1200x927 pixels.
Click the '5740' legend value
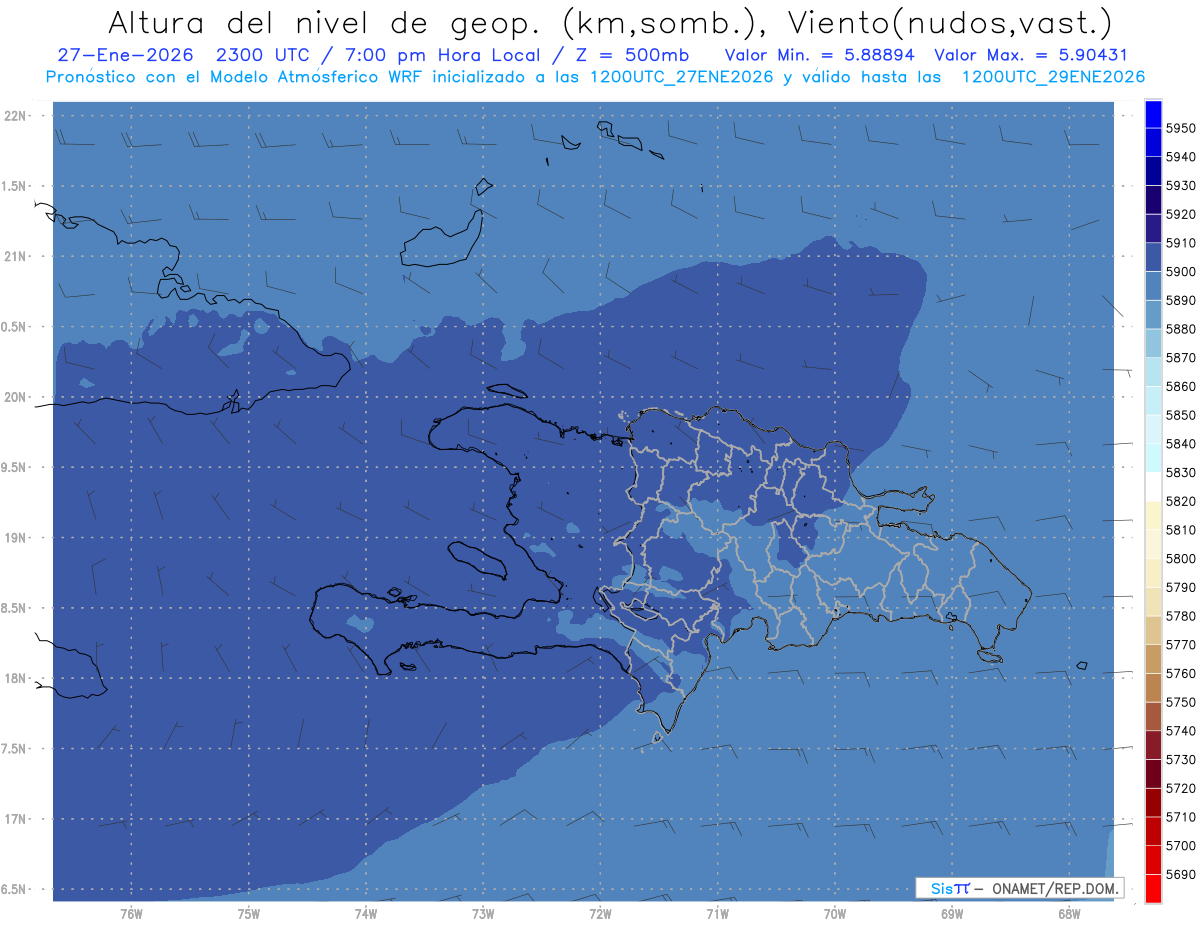click(1181, 731)
